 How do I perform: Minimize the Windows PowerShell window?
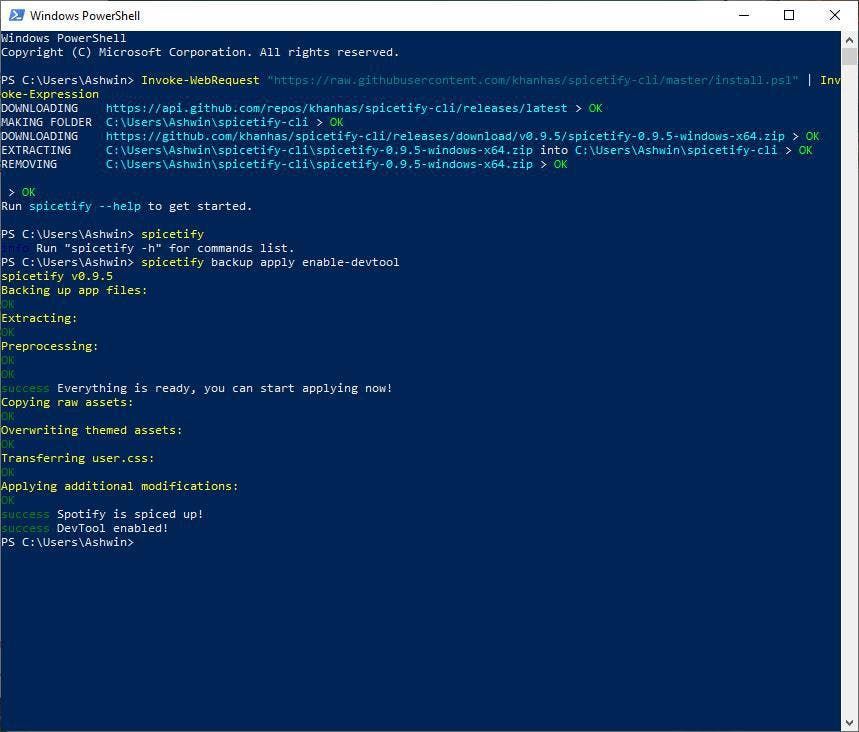[744, 15]
